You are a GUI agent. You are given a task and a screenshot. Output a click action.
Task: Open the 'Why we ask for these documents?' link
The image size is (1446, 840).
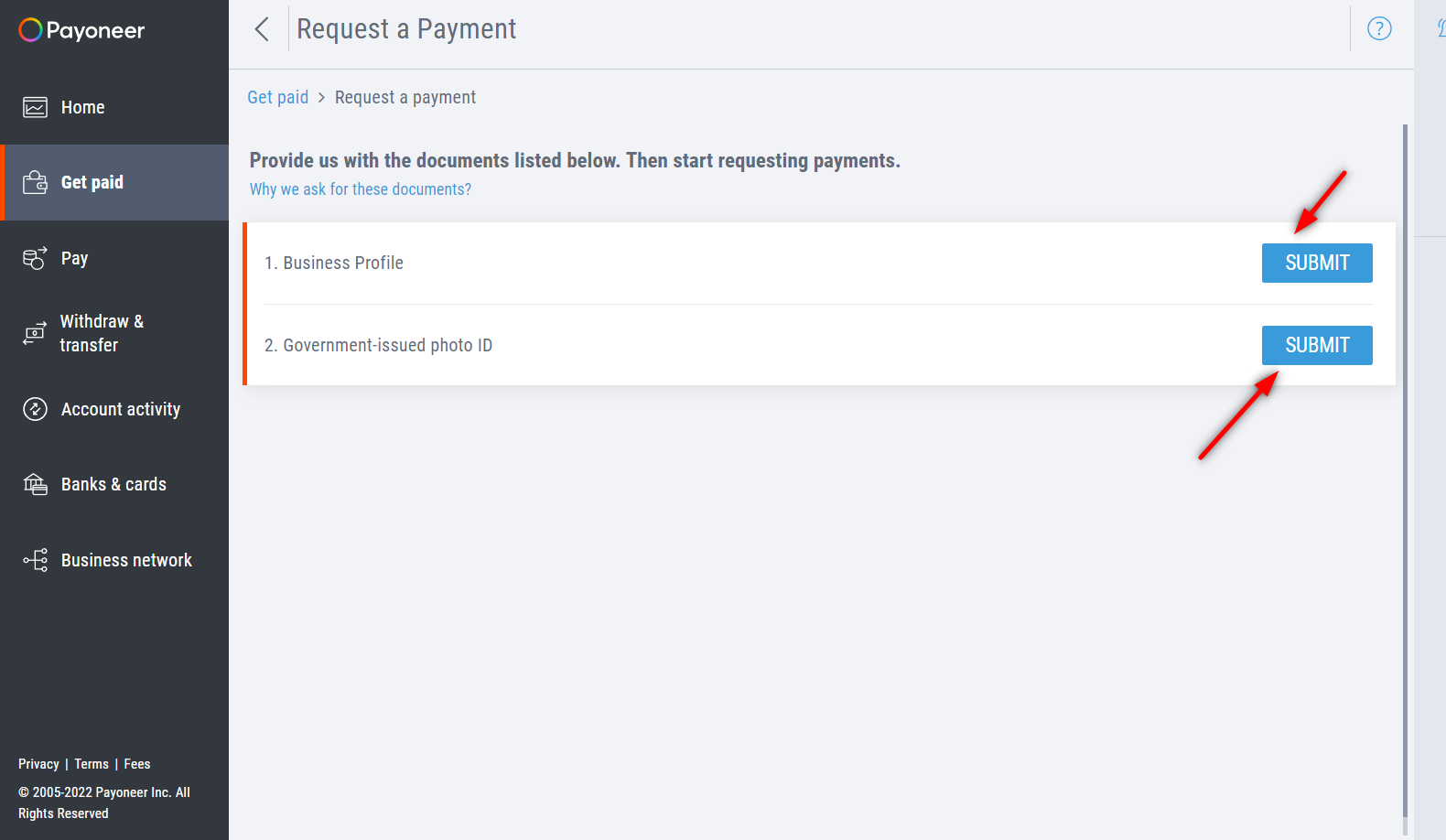[x=360, y=188]
